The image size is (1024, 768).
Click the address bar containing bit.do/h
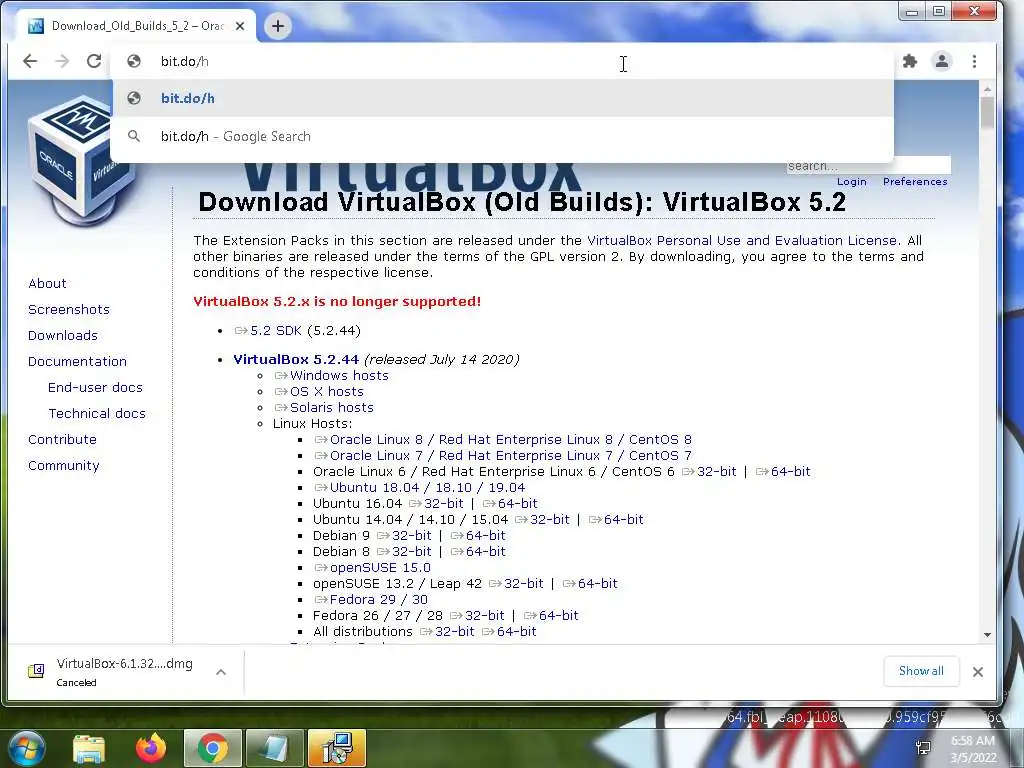click(x=503, y=61)
